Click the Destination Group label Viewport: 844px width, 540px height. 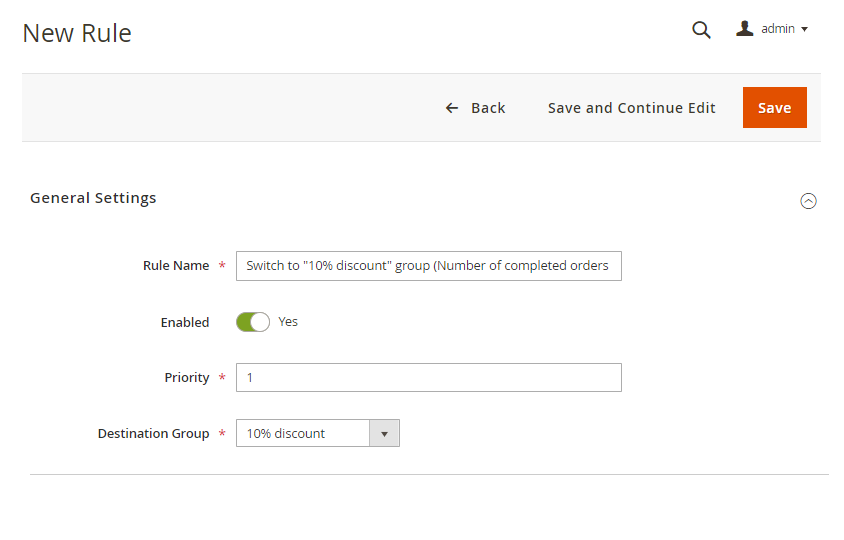[153, 434]
